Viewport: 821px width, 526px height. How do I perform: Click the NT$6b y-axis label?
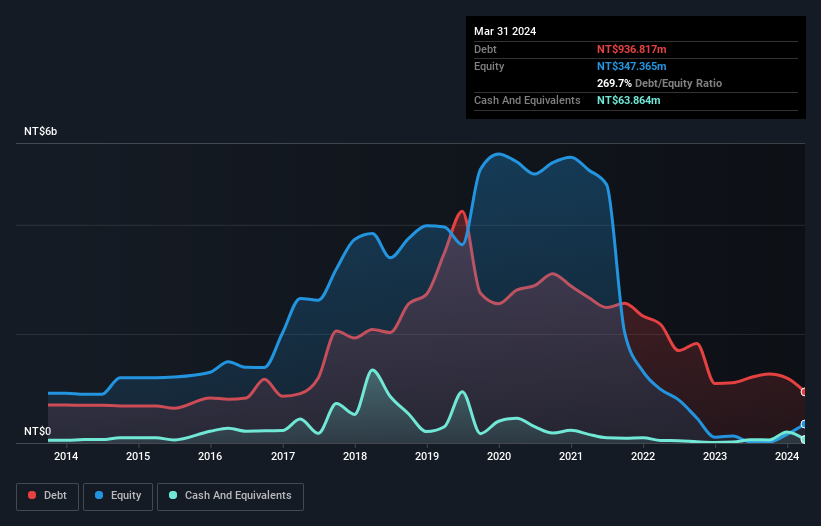(x=41, y=131)
